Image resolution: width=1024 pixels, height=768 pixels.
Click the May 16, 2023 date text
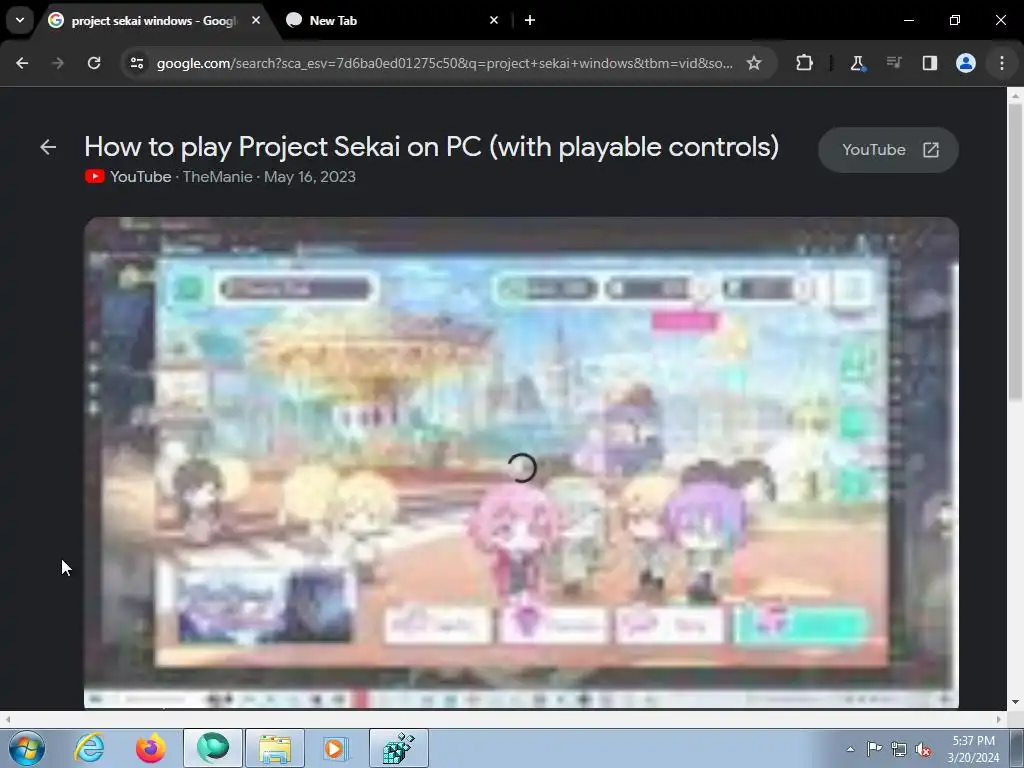pos(310,176)
